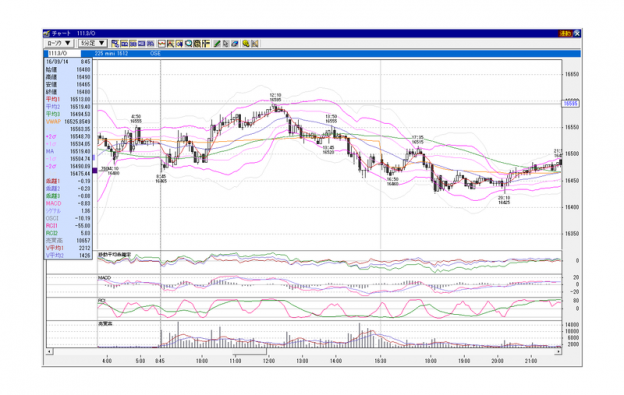
Task: Click left arrow of horizontal scrollbar
Action: [49, 351]
